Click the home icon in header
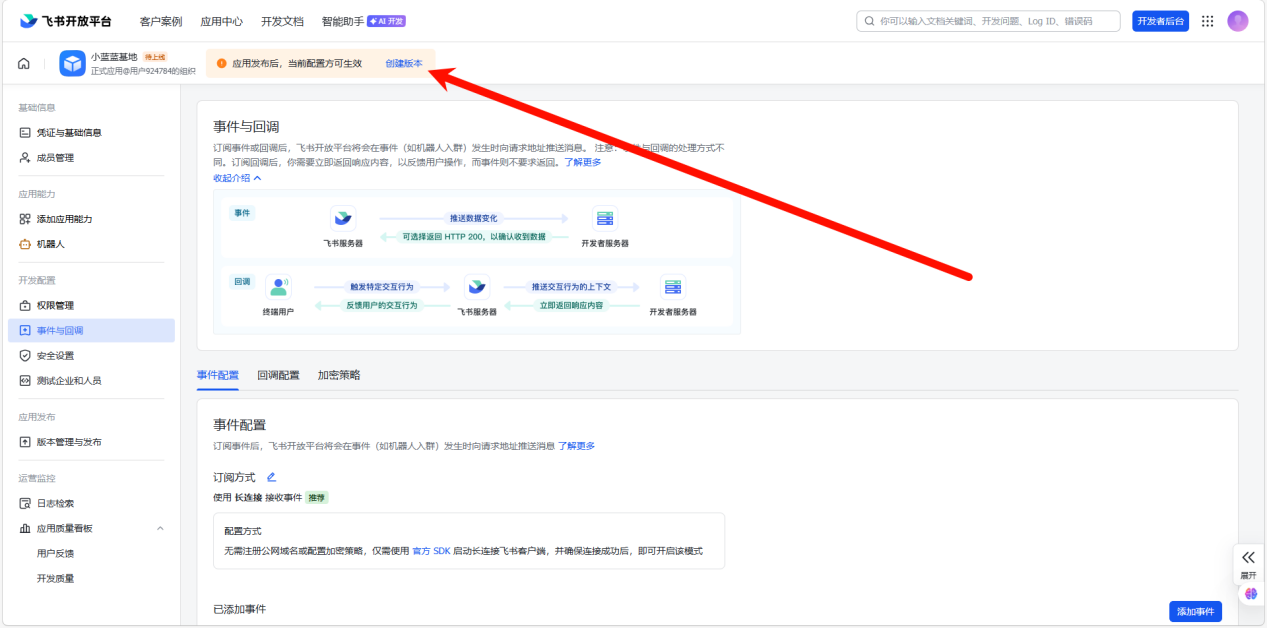Screen dimensions: 1267x628 pos(23,64)
